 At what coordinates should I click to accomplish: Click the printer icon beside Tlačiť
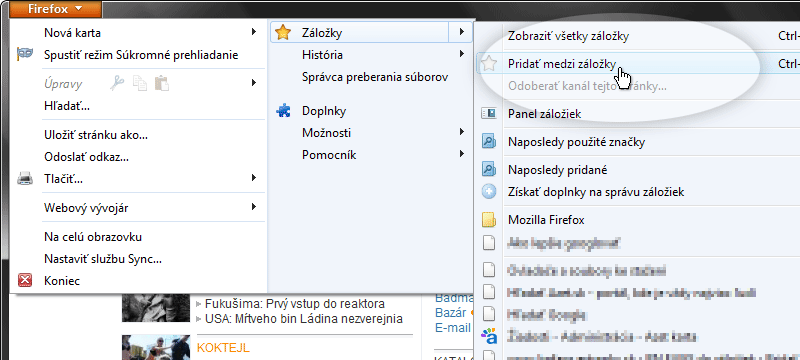[x=24, y=179]
